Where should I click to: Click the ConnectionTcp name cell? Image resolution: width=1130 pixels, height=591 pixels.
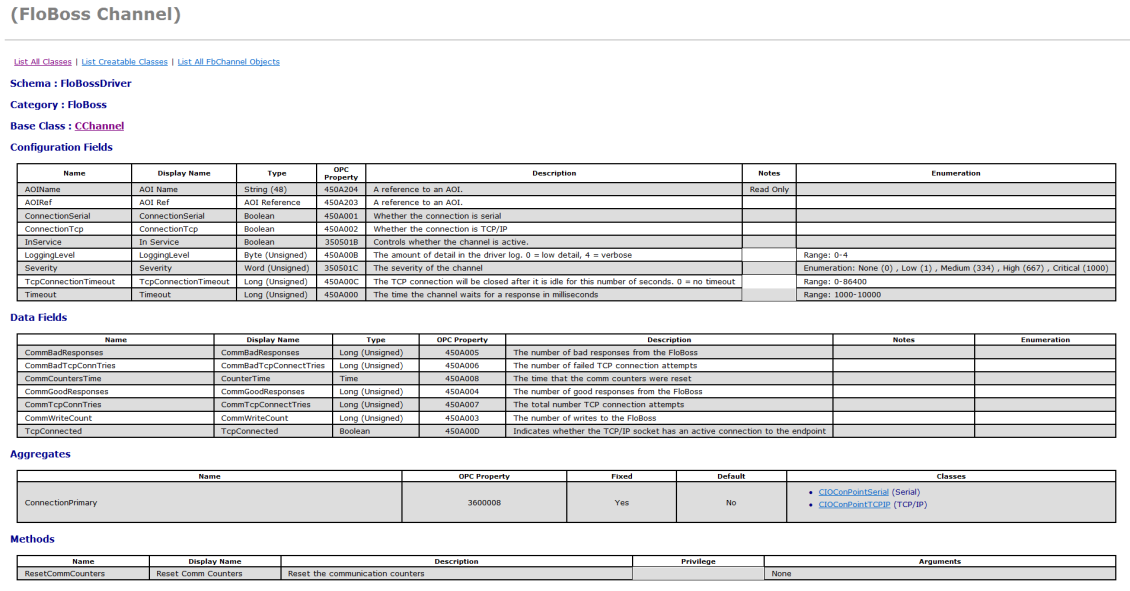(74, 229)
